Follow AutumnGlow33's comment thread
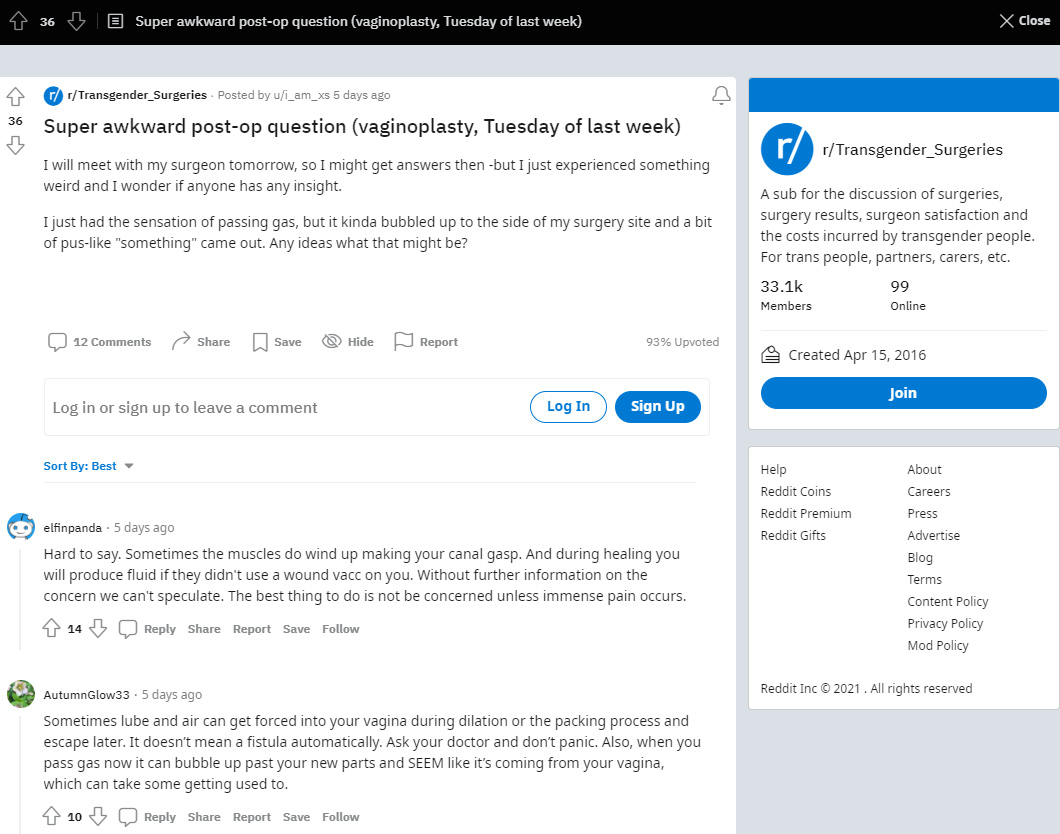Screen dimensions: 1060x834 click(x=341, y=817)
